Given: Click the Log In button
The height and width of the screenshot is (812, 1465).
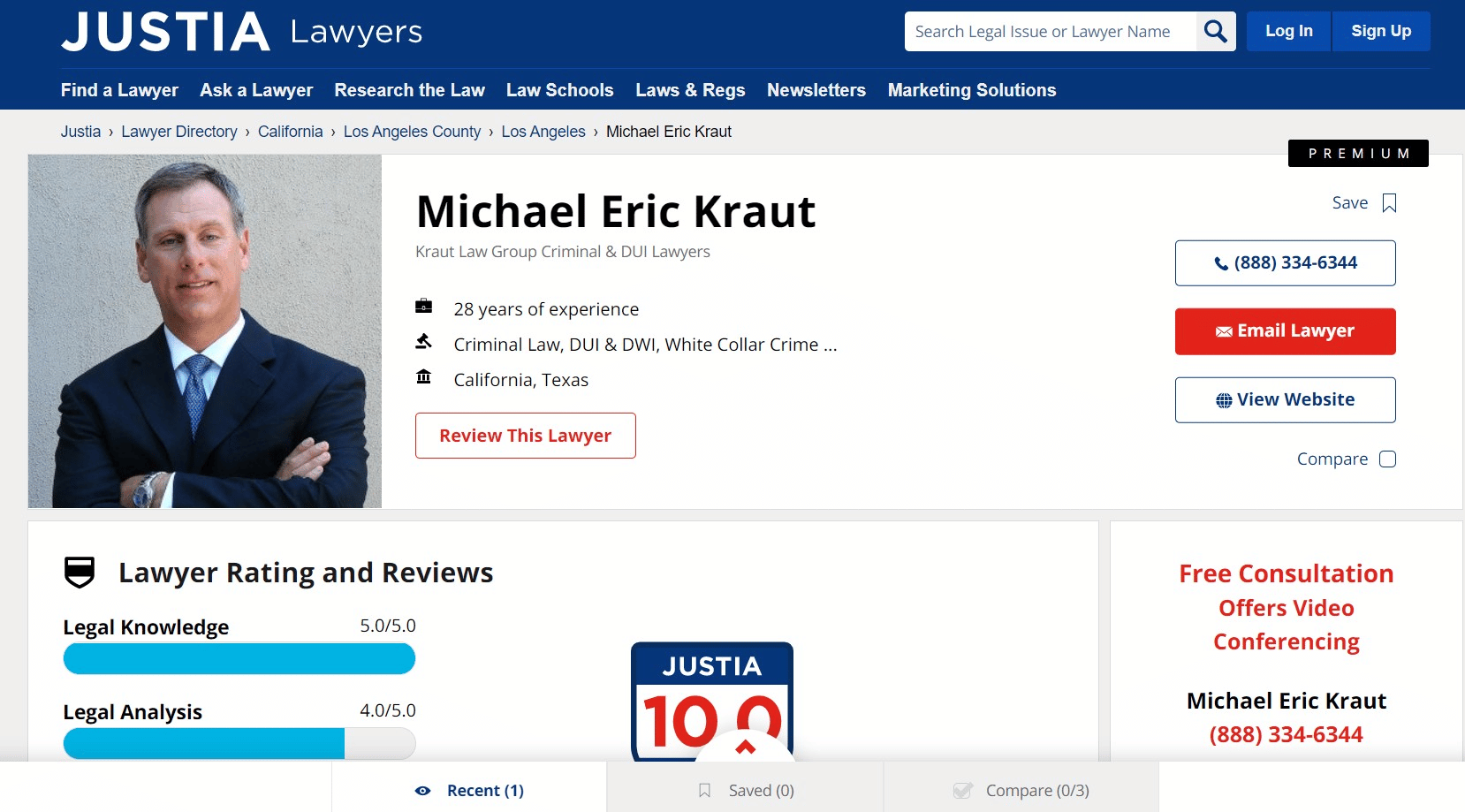Looking at the screenshot, I should click(1288, 32).
